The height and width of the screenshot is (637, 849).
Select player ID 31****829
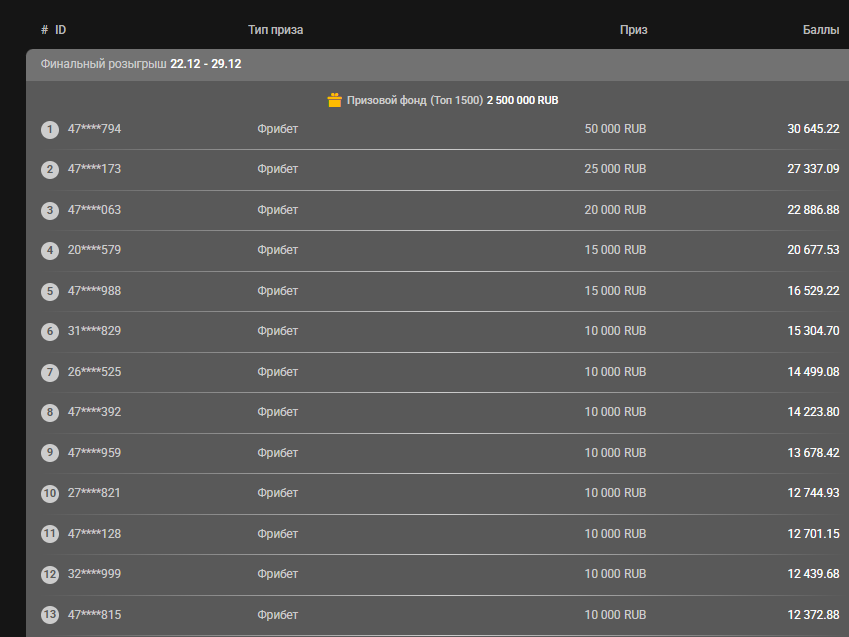coord(94,331)
